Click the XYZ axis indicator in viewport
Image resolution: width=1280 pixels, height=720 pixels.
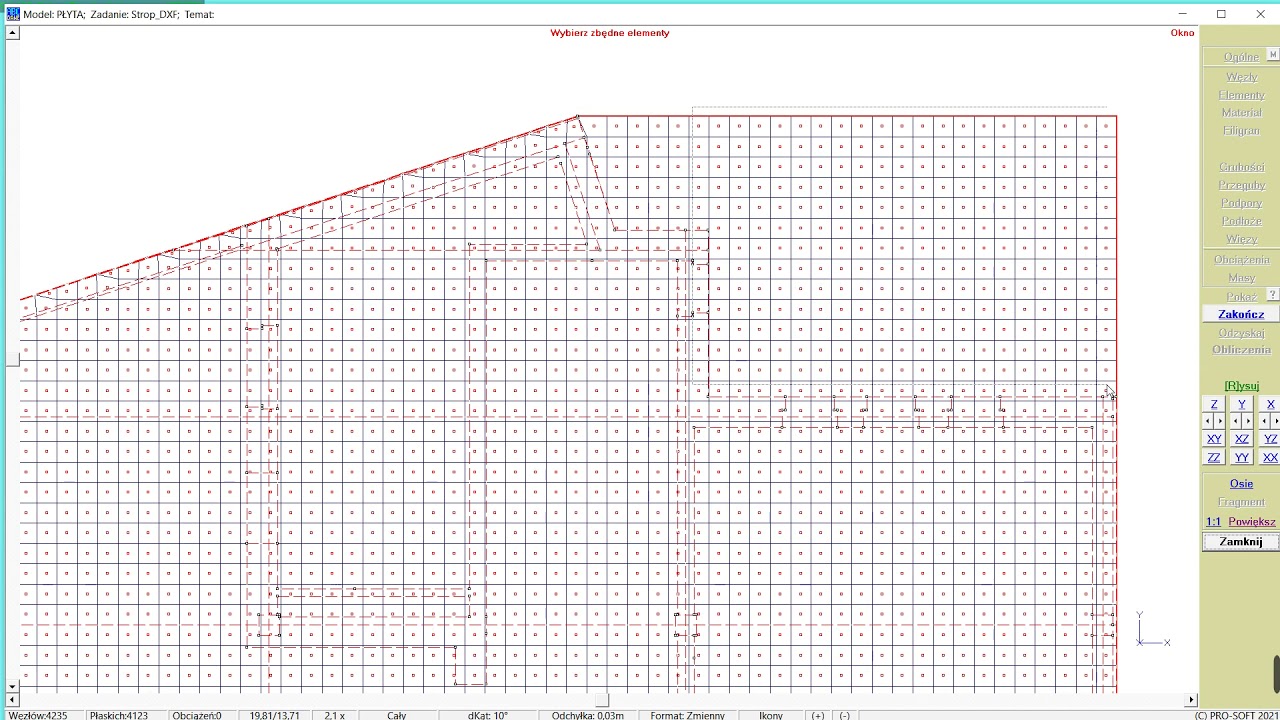pos(1152,631)
